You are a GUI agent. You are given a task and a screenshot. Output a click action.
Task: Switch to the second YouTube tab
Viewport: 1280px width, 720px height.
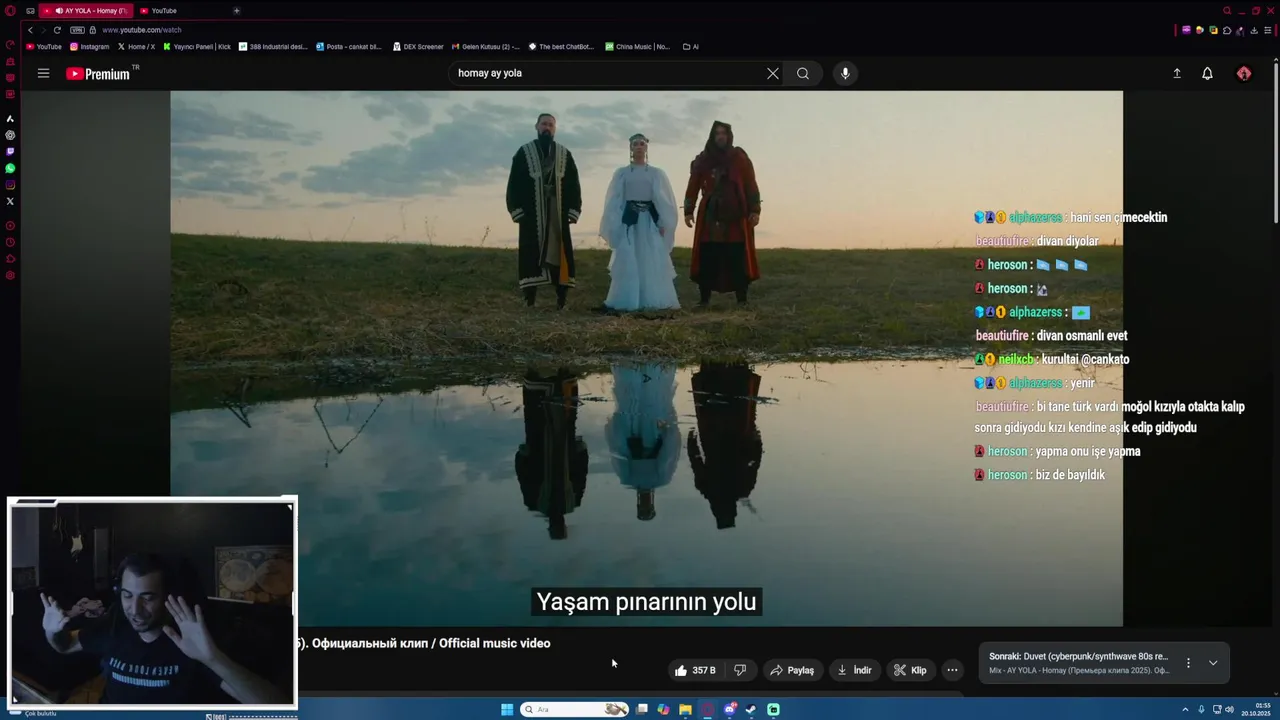coord(163,10)
